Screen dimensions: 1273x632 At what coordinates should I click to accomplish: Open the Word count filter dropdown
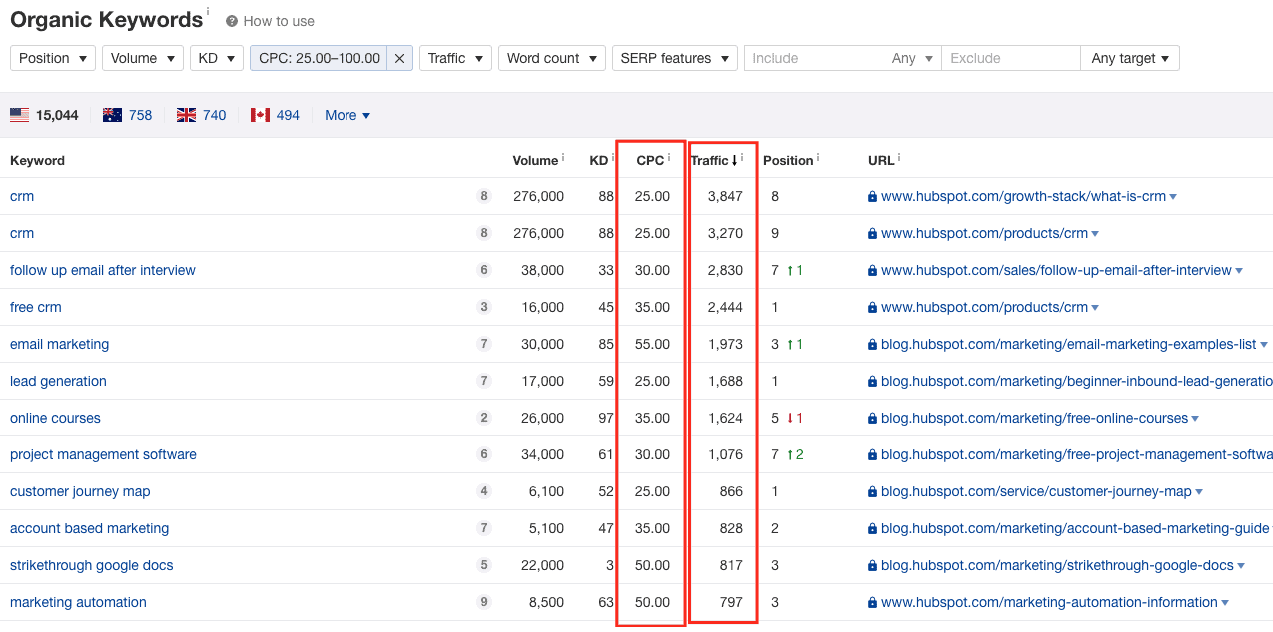[552, 58]
